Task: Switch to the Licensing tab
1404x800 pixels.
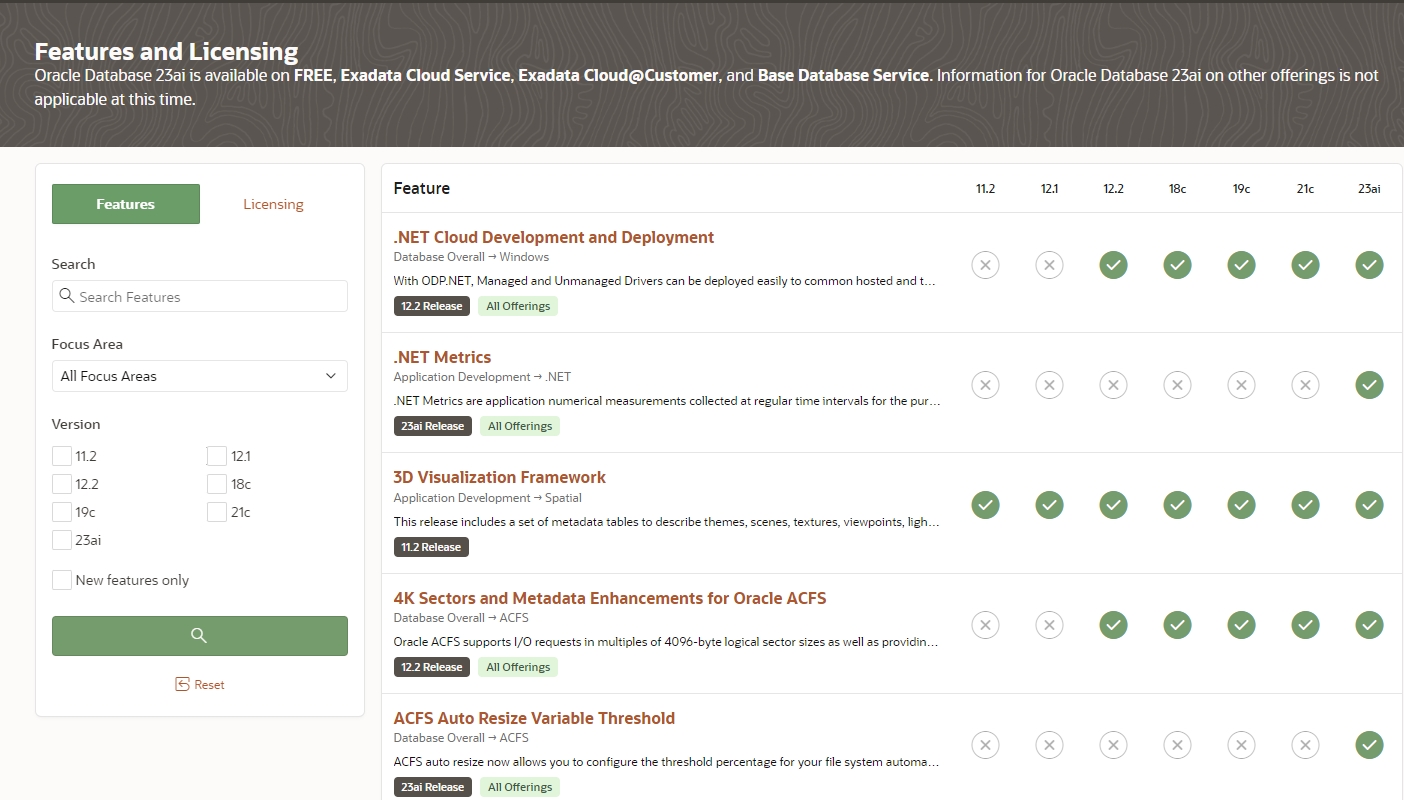Action: [x=273, y=204]
